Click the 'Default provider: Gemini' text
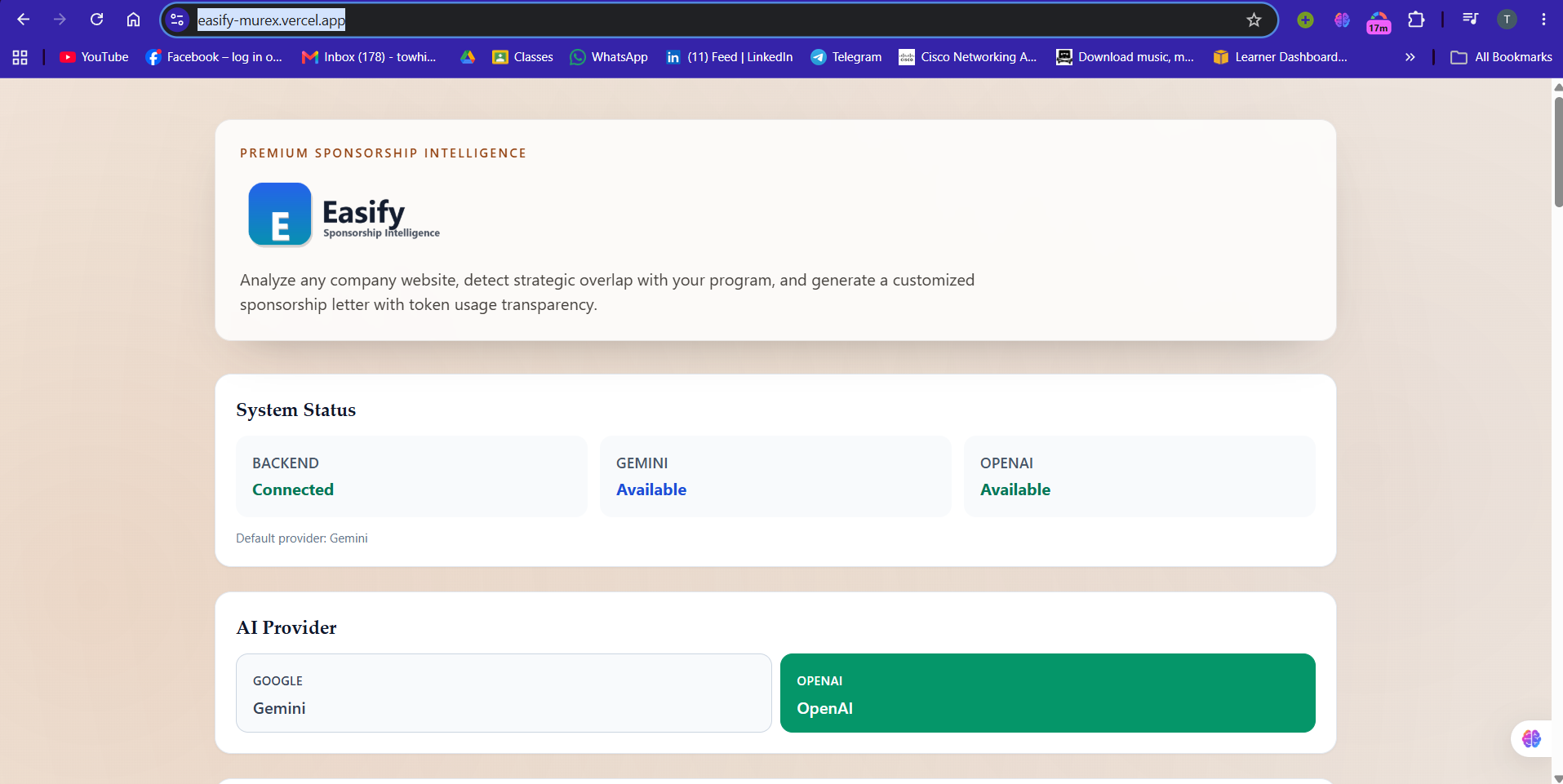 [x=302, y=538]
